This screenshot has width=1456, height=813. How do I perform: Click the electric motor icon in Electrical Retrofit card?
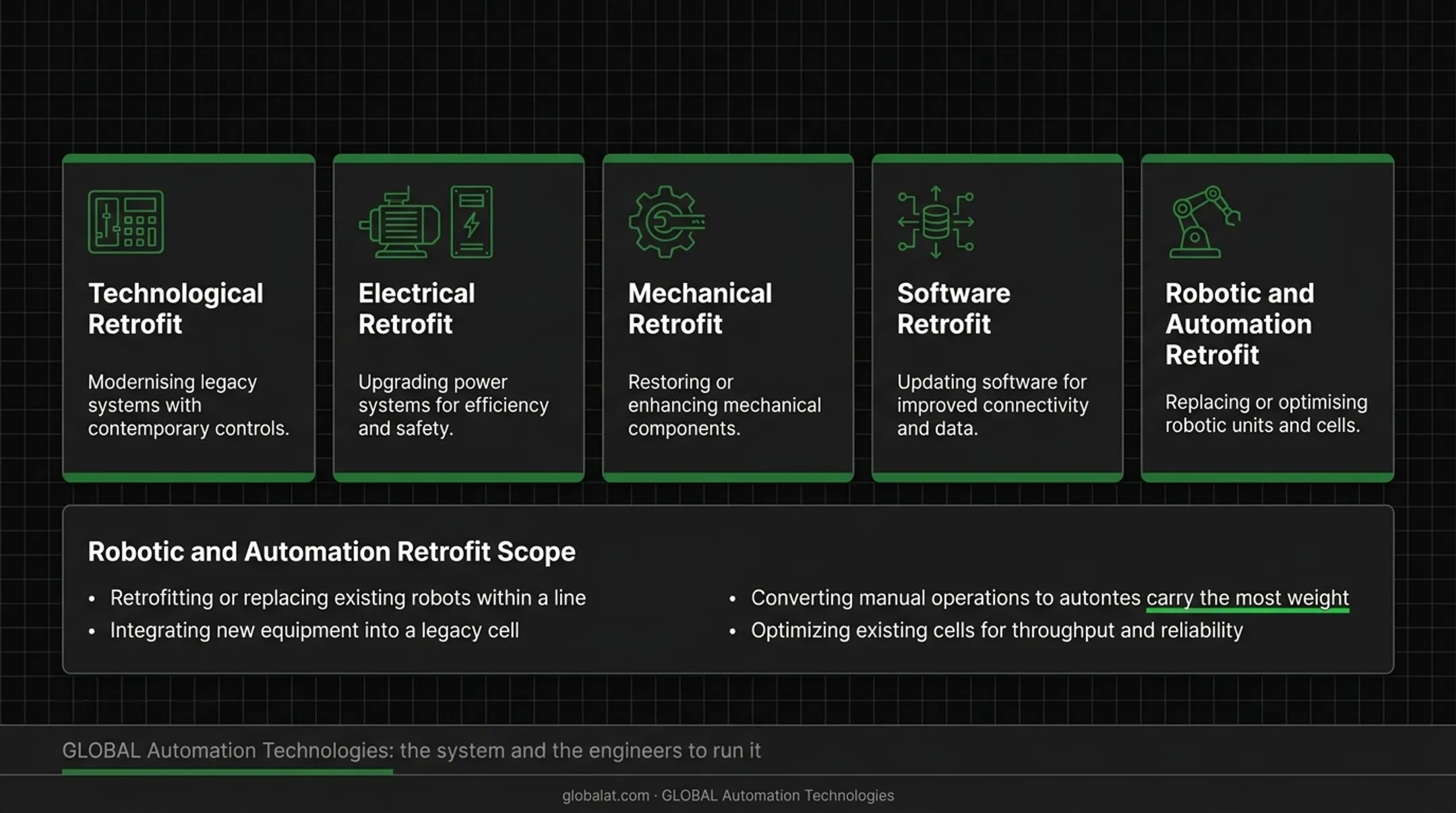(x=400, y=223)
